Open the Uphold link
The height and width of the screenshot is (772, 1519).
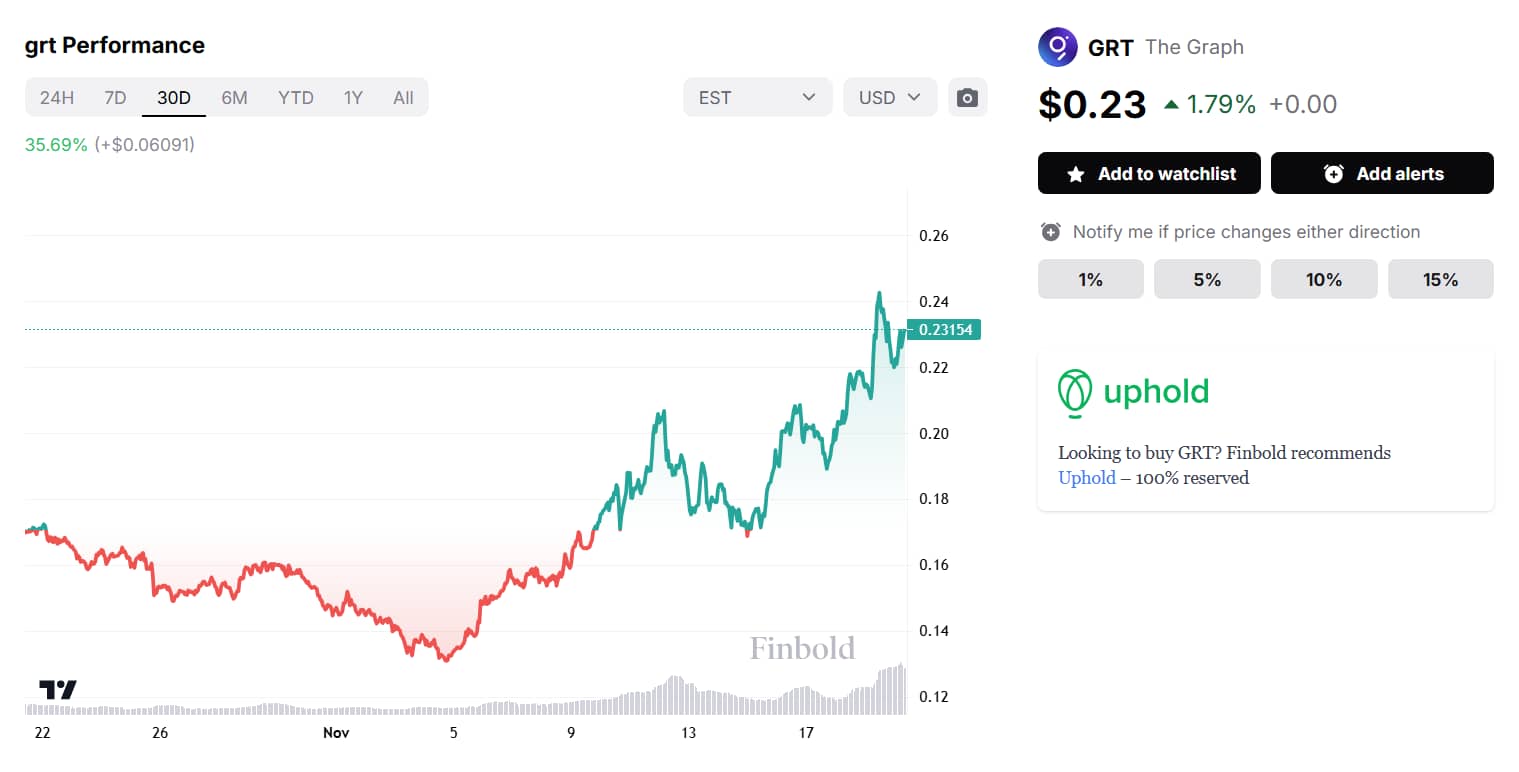(x=1086, y=478)
